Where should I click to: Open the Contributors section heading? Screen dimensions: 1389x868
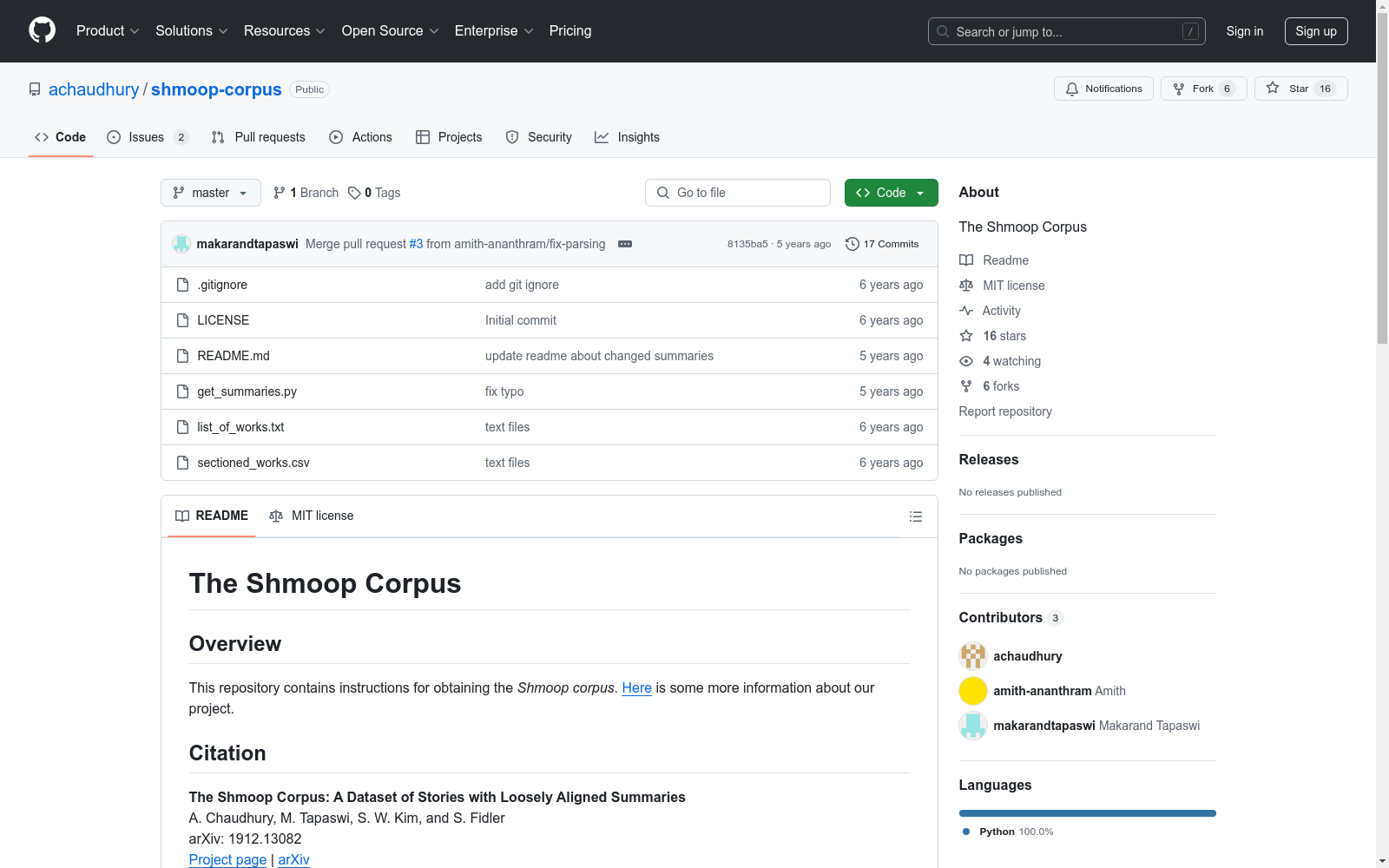[1011, 618]
